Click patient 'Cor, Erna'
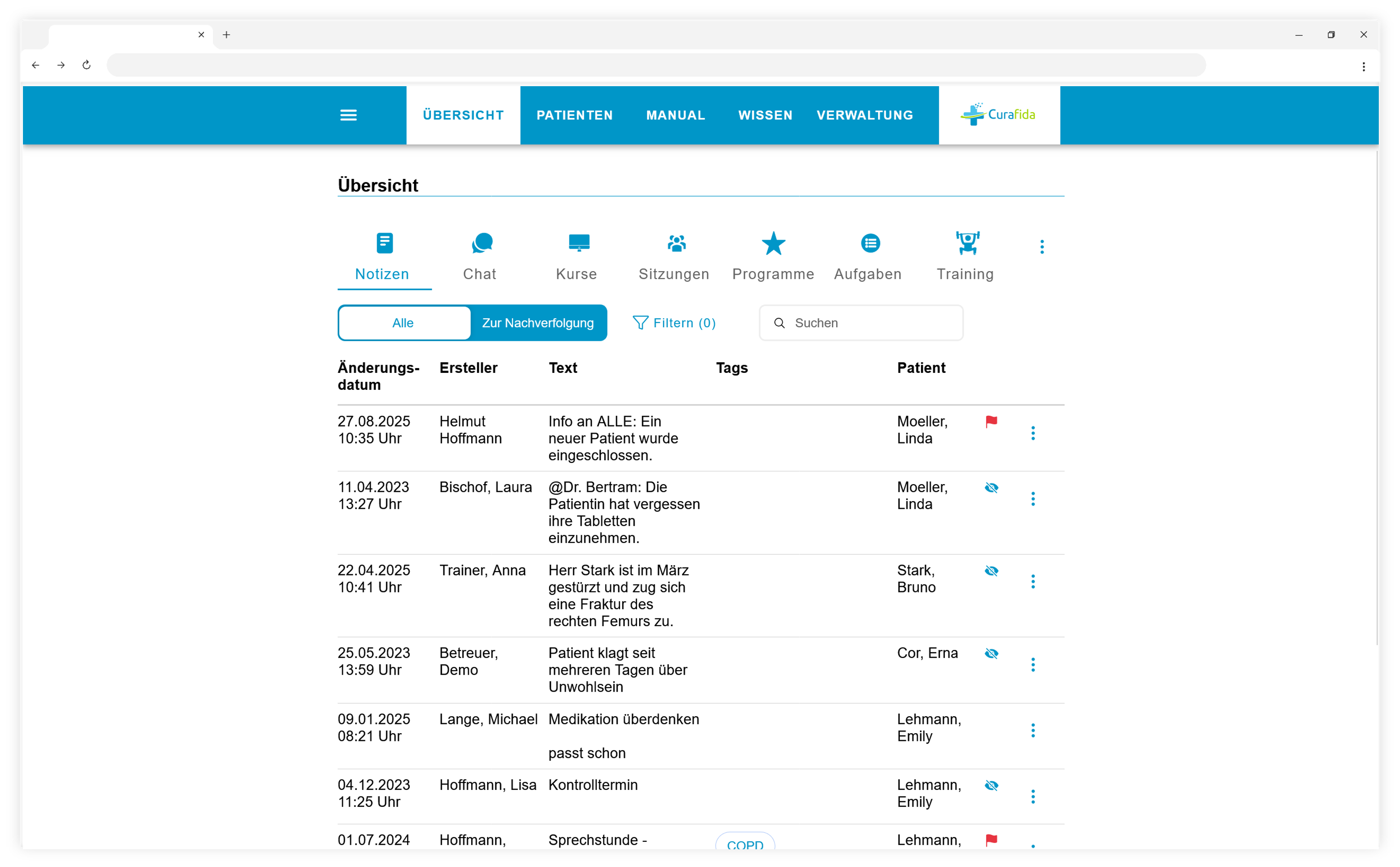The width and height of the screenshot is (1400, 867). tap(927, 653)
